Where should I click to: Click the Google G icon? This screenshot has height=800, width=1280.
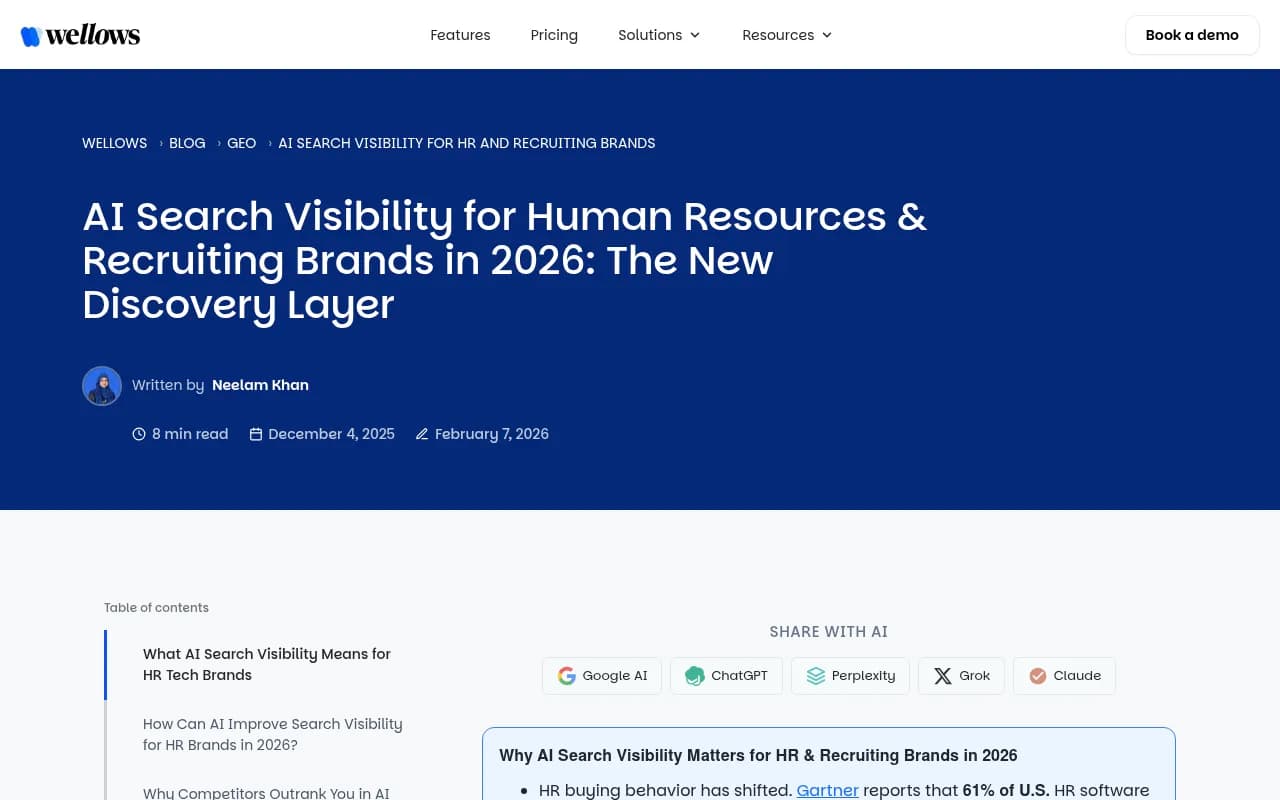(567, 676)
